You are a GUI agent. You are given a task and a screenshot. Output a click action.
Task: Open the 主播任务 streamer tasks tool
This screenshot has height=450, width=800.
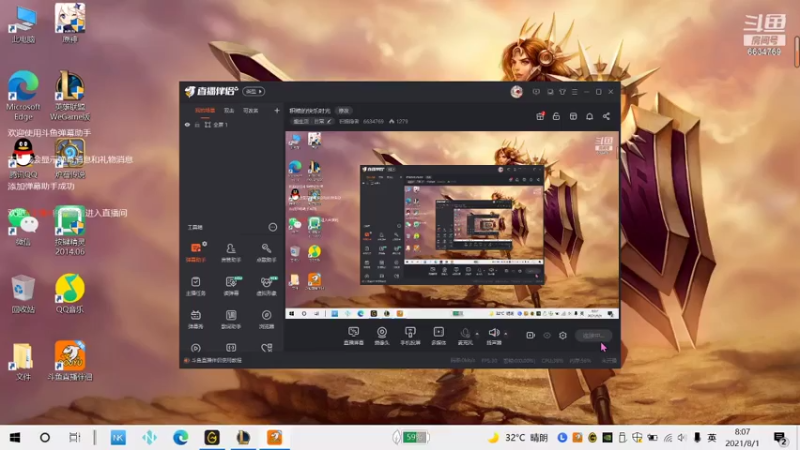click(195, 286)
